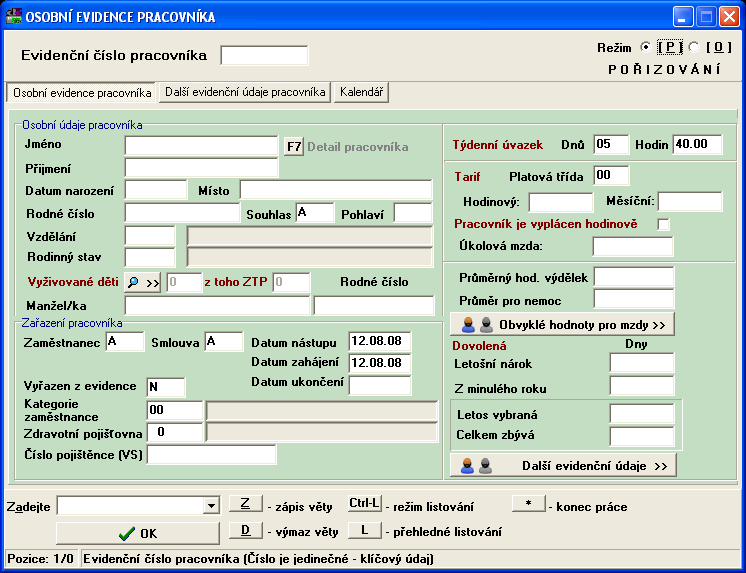Click the L přehledné listování button
Image resolution: width=746 pixels, height=573 pixels.
(x=365, y=531)
